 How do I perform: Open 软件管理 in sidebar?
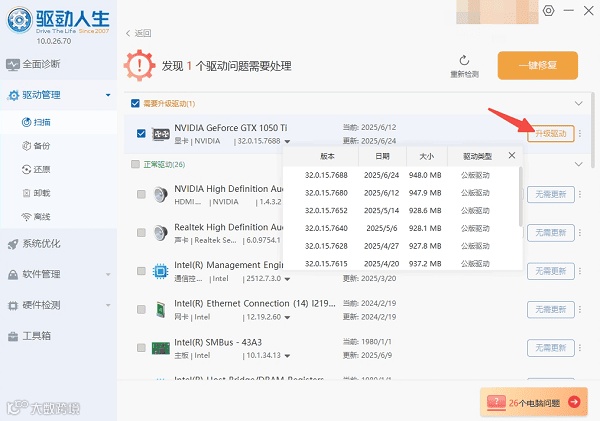[x=58, y=274]
